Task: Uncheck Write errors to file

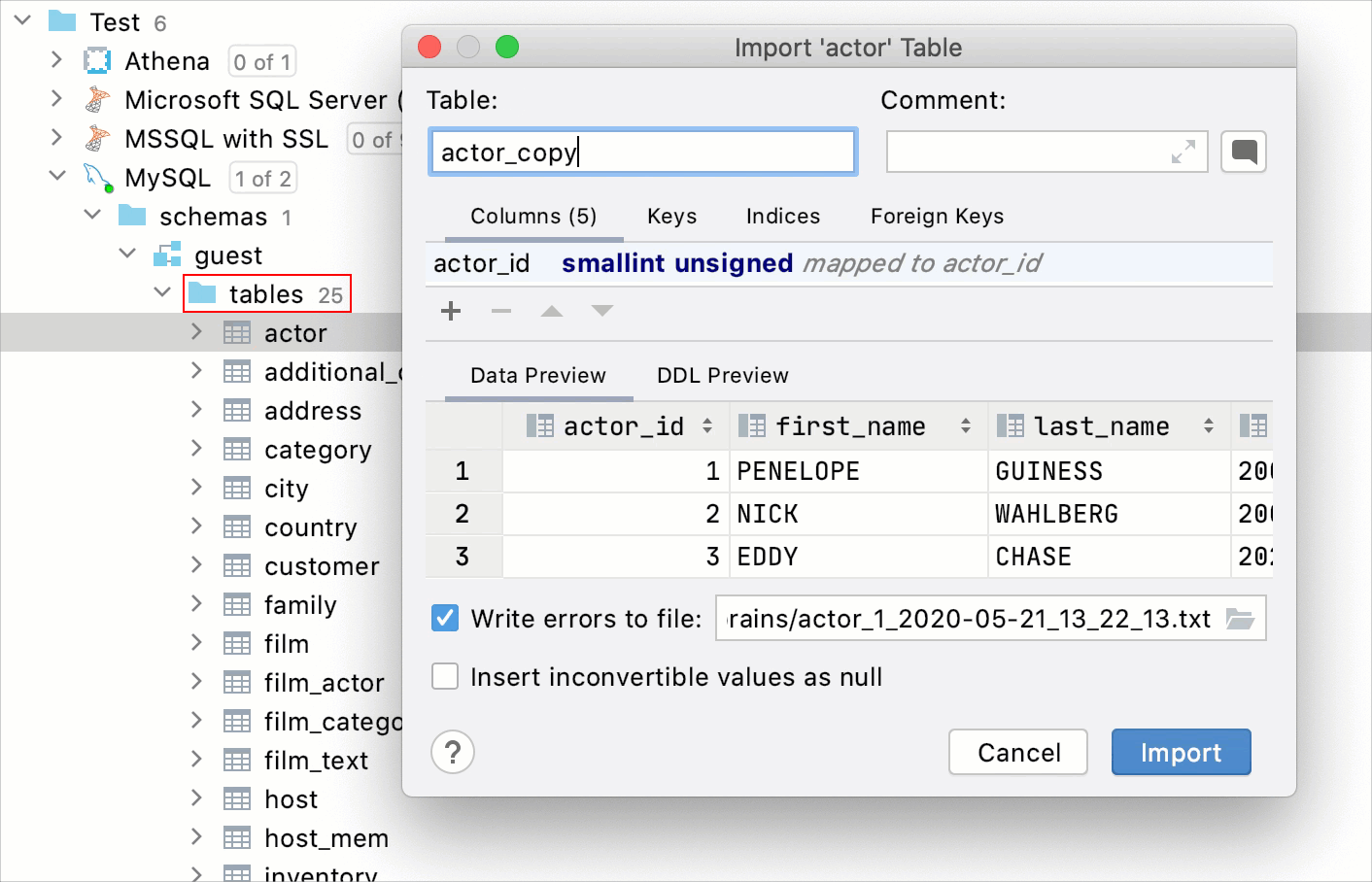Action: pos(444,618)
